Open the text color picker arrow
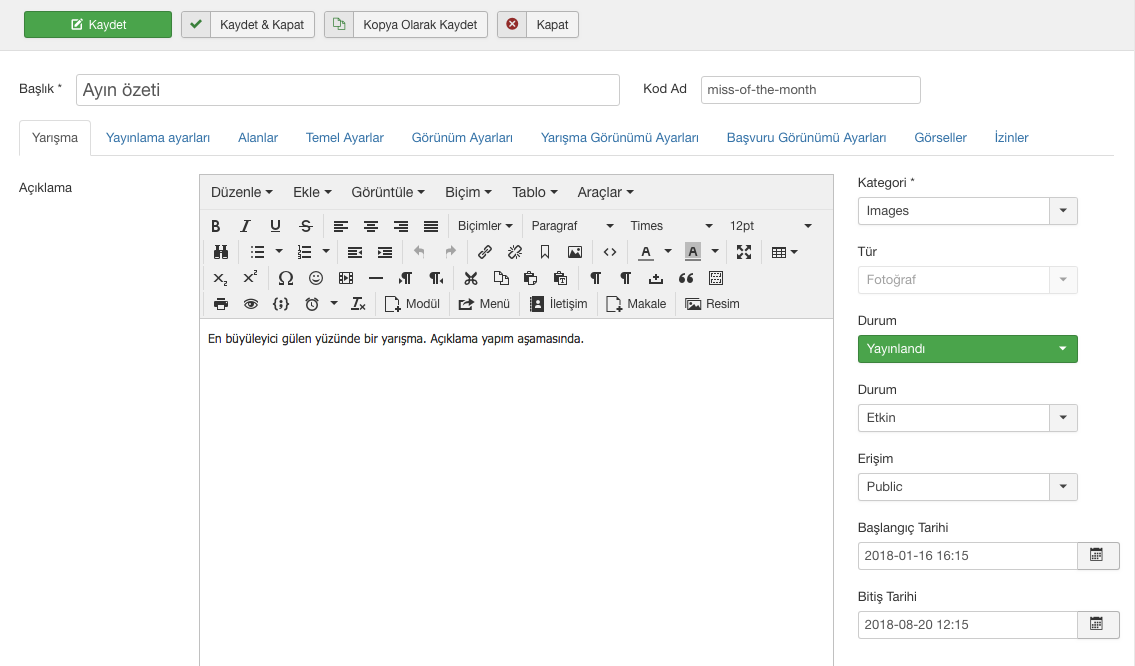Viewport: 1135px width, 666px height. 668,252
